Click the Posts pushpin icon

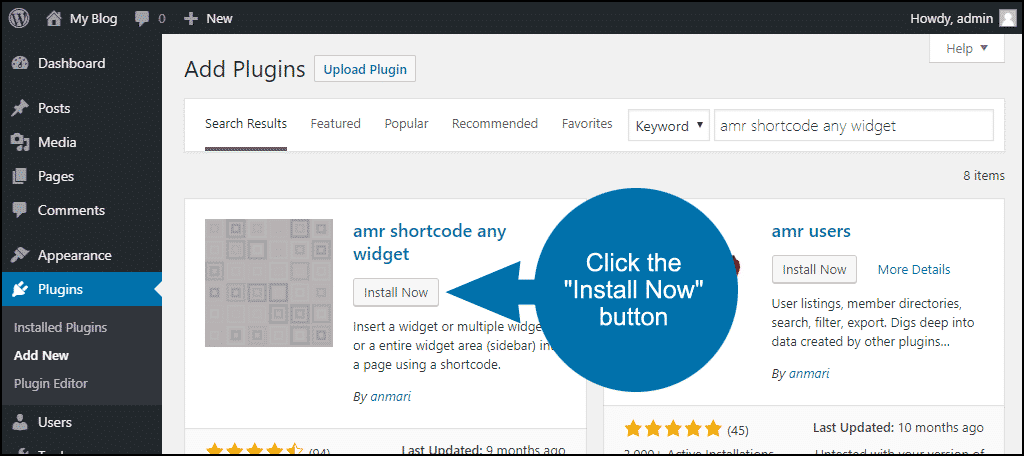pos(20,108)
